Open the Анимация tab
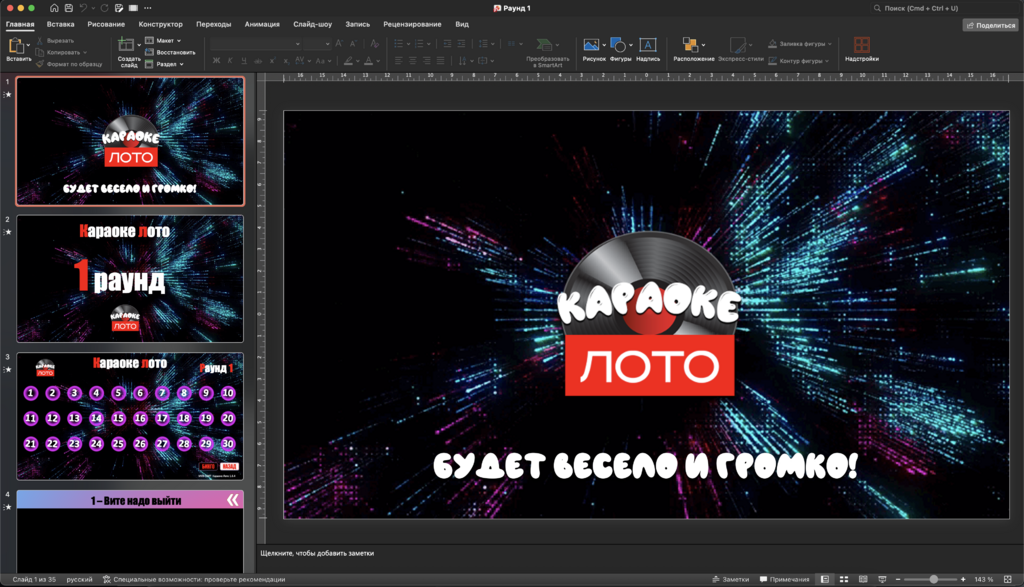 click(x=262, y=24)
